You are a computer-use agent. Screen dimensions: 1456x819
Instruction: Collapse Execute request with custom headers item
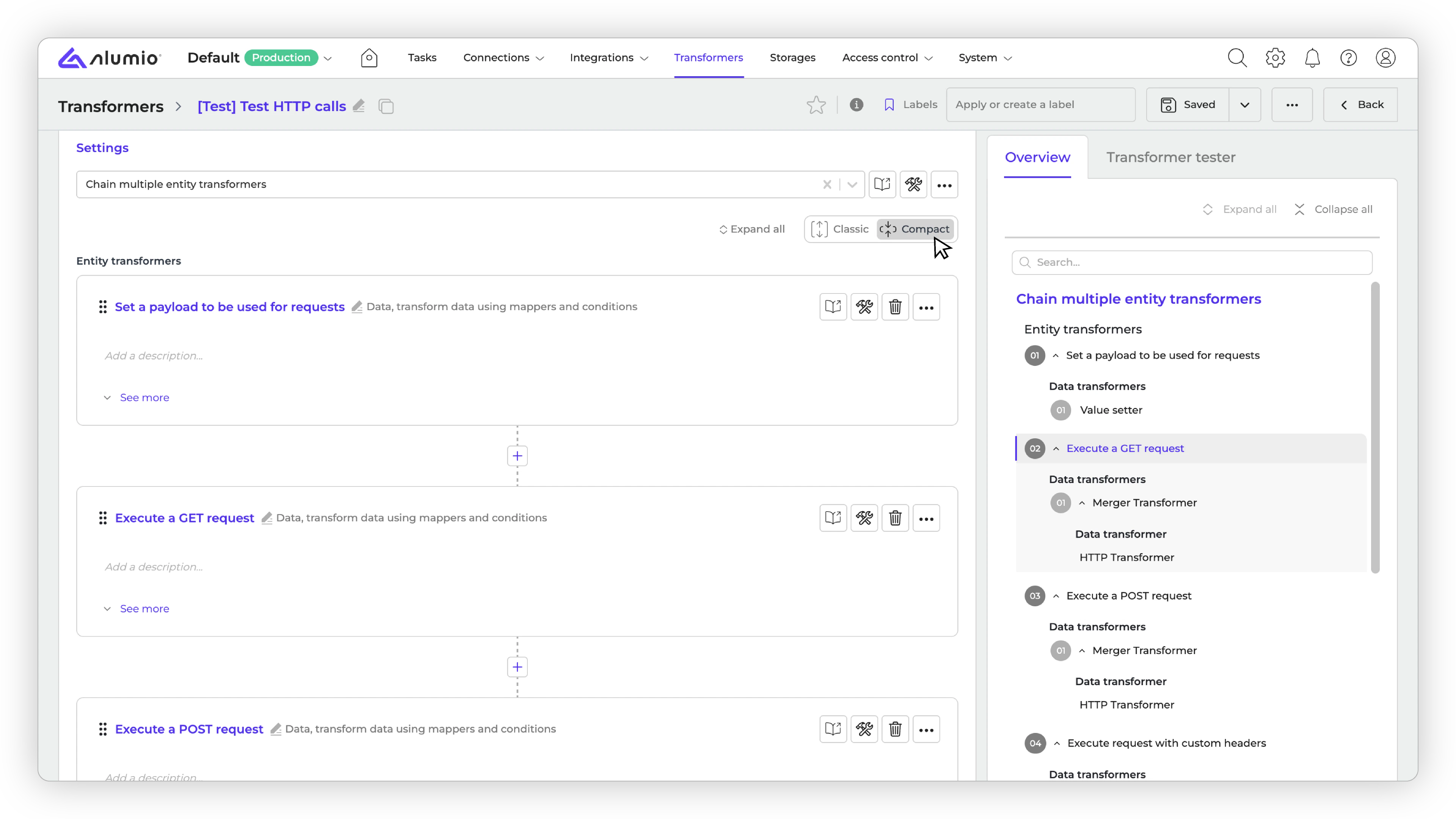[x=1056, y=744]
